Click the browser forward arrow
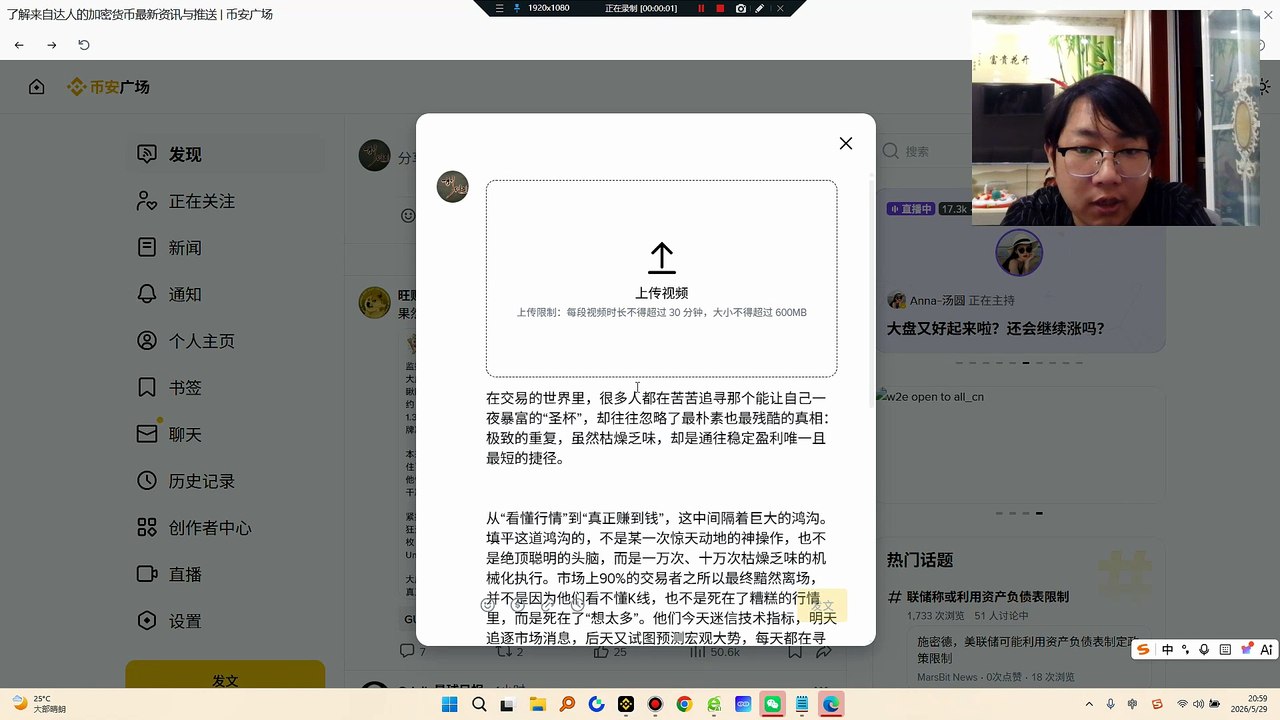This screenshot has height=720, width=1280. 52,45
